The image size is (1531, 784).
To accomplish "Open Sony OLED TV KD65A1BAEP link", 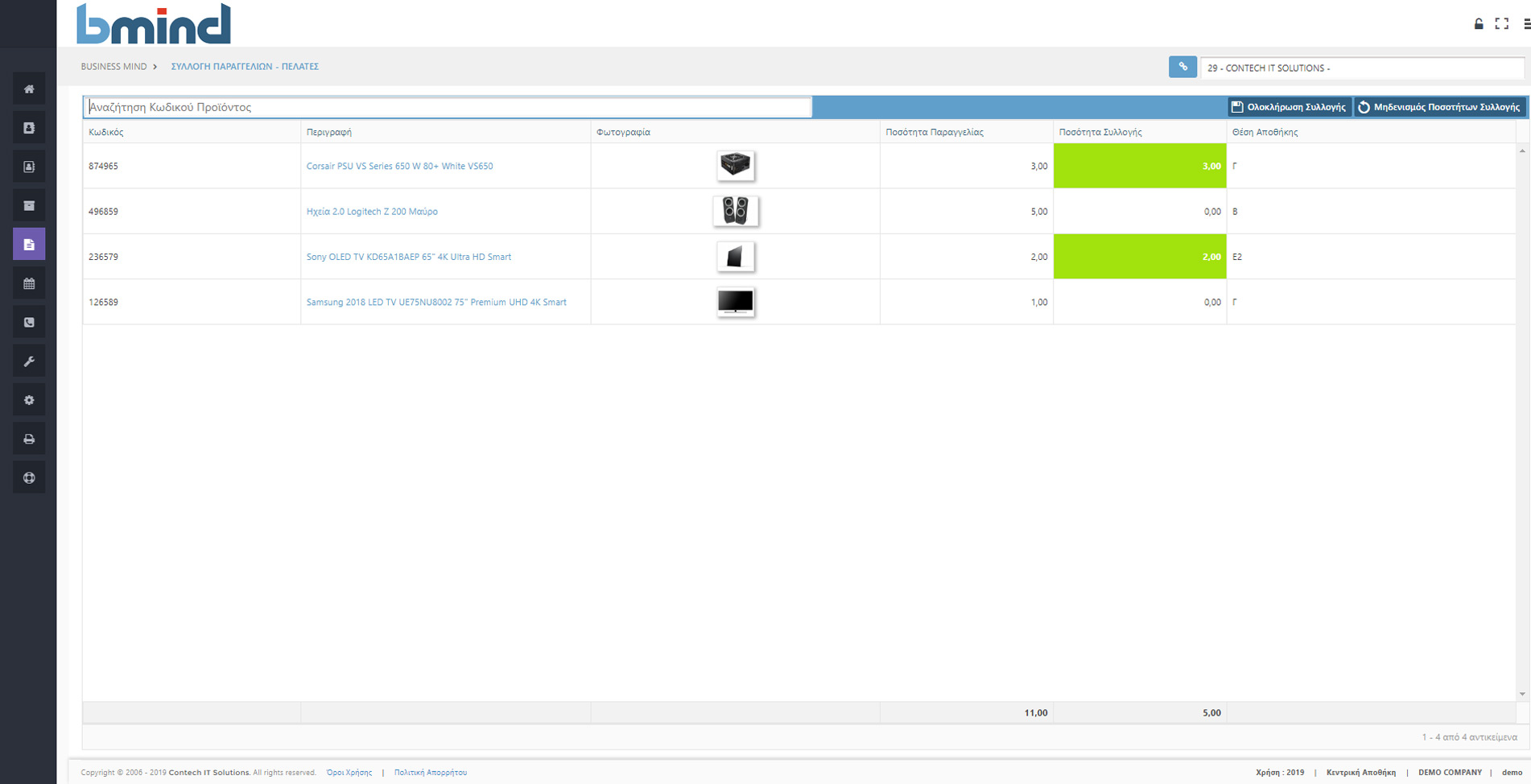I will tap(408, 257).
